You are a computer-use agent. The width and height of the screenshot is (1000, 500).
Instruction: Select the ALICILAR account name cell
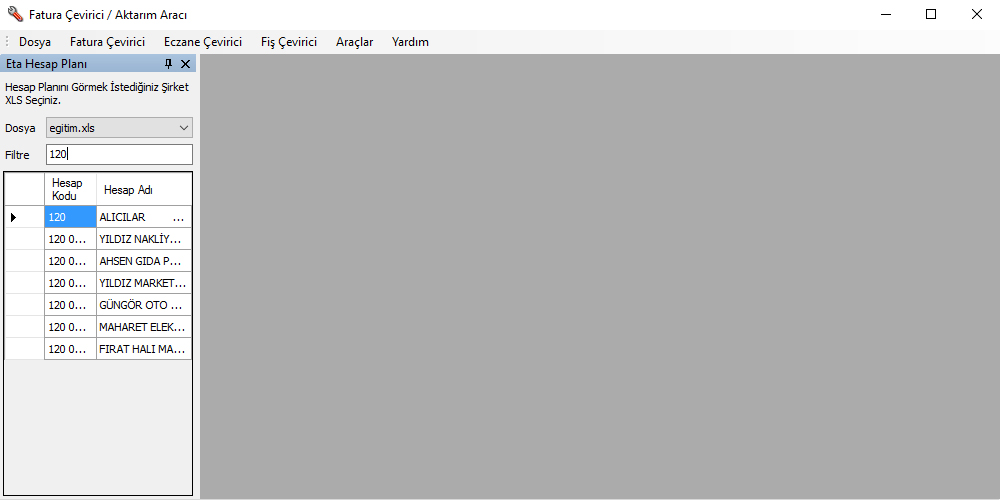(x=144, y=217)
